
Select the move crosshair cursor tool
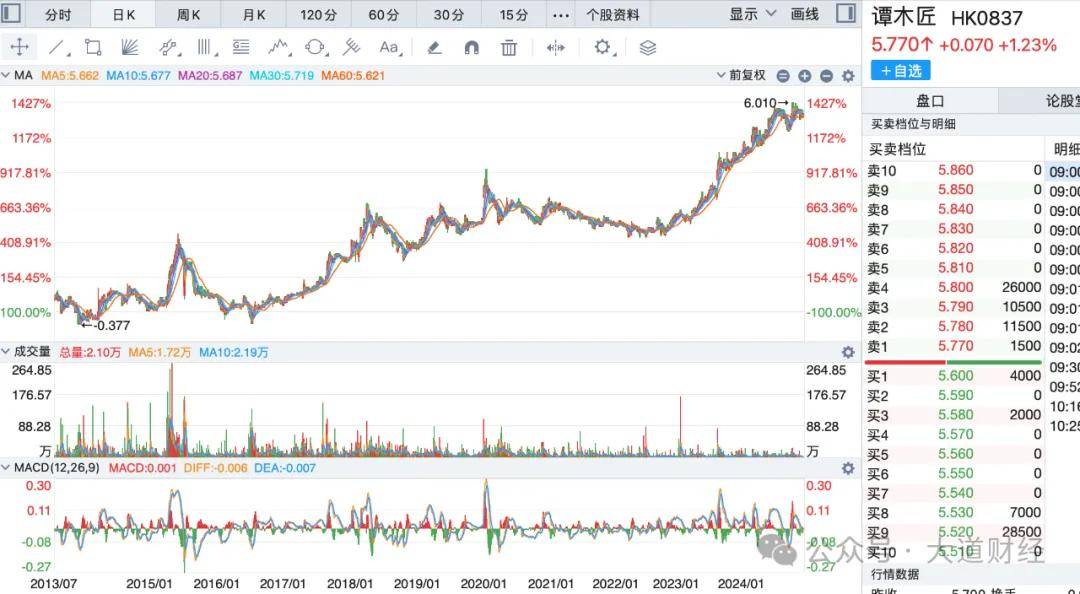coord(19,47)
